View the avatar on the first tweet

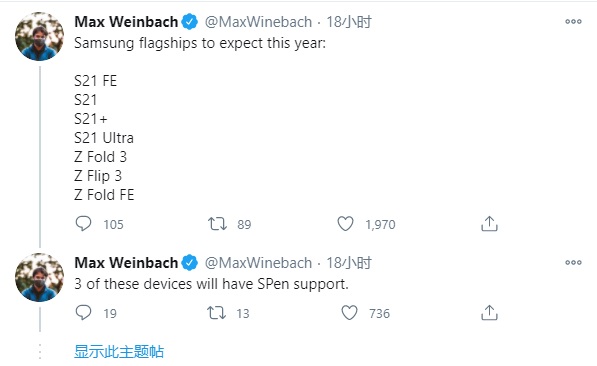(39, 36)
